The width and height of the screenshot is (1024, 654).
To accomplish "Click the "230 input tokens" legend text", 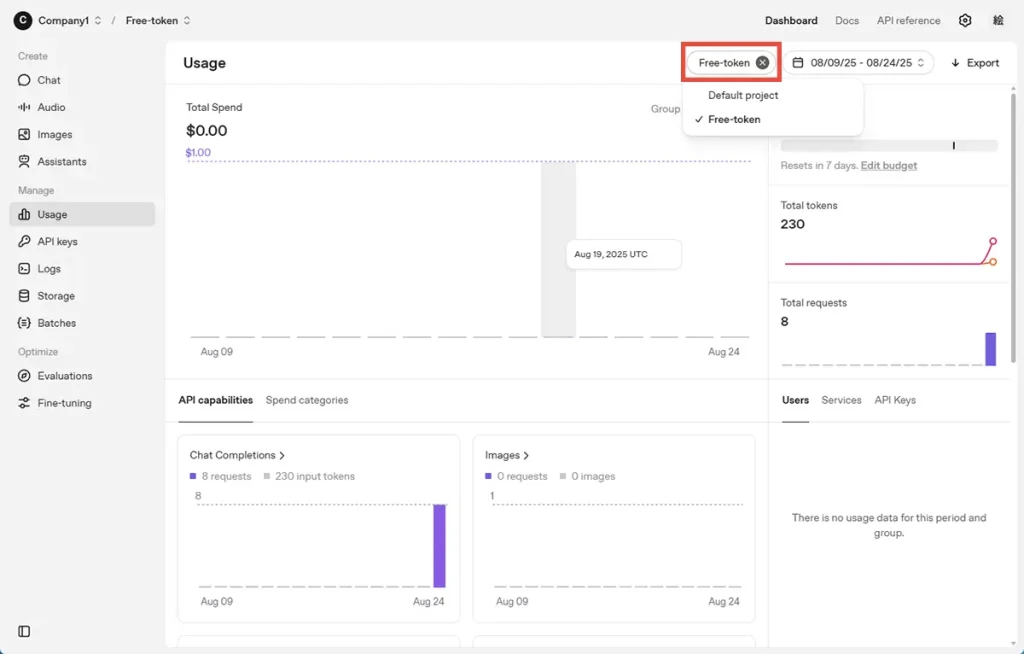I will pos(315,476).
